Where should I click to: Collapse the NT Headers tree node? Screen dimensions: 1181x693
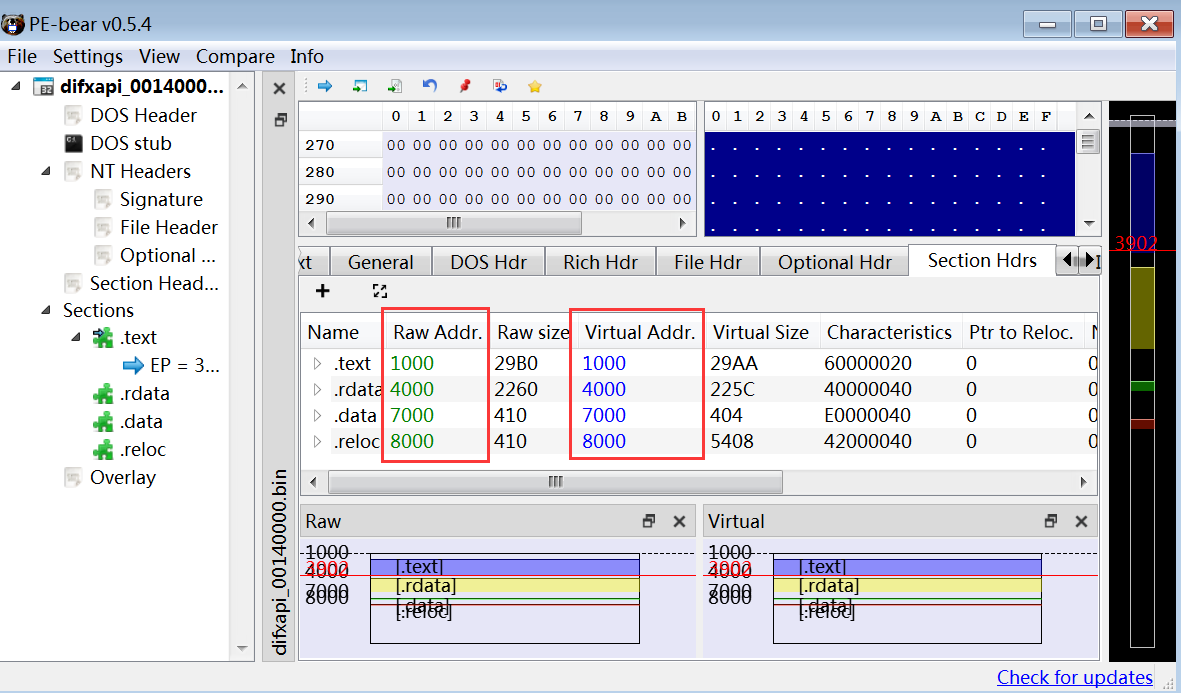(46, 171)
